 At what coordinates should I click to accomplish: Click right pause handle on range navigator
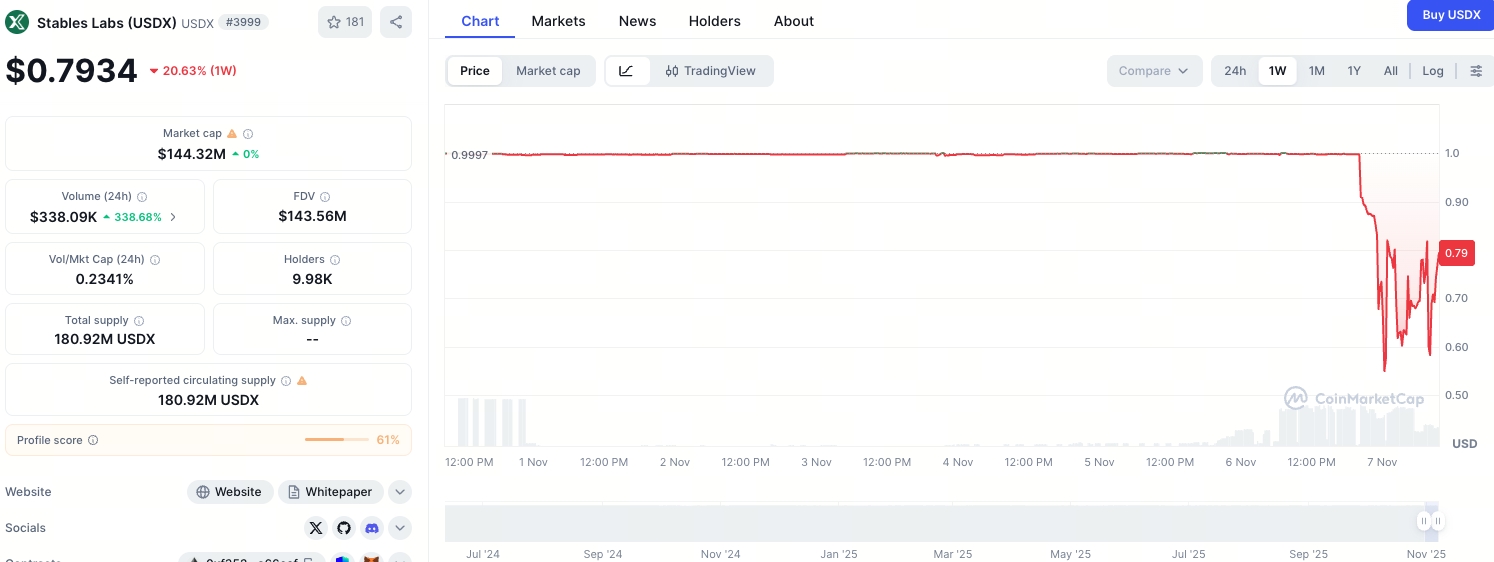[1437, 521]
